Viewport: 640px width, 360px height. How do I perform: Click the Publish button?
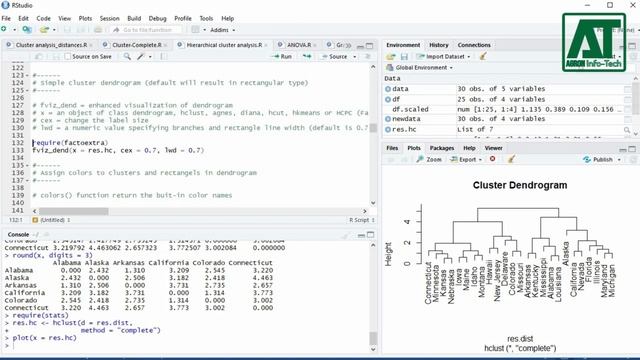(x=598, y=160)
